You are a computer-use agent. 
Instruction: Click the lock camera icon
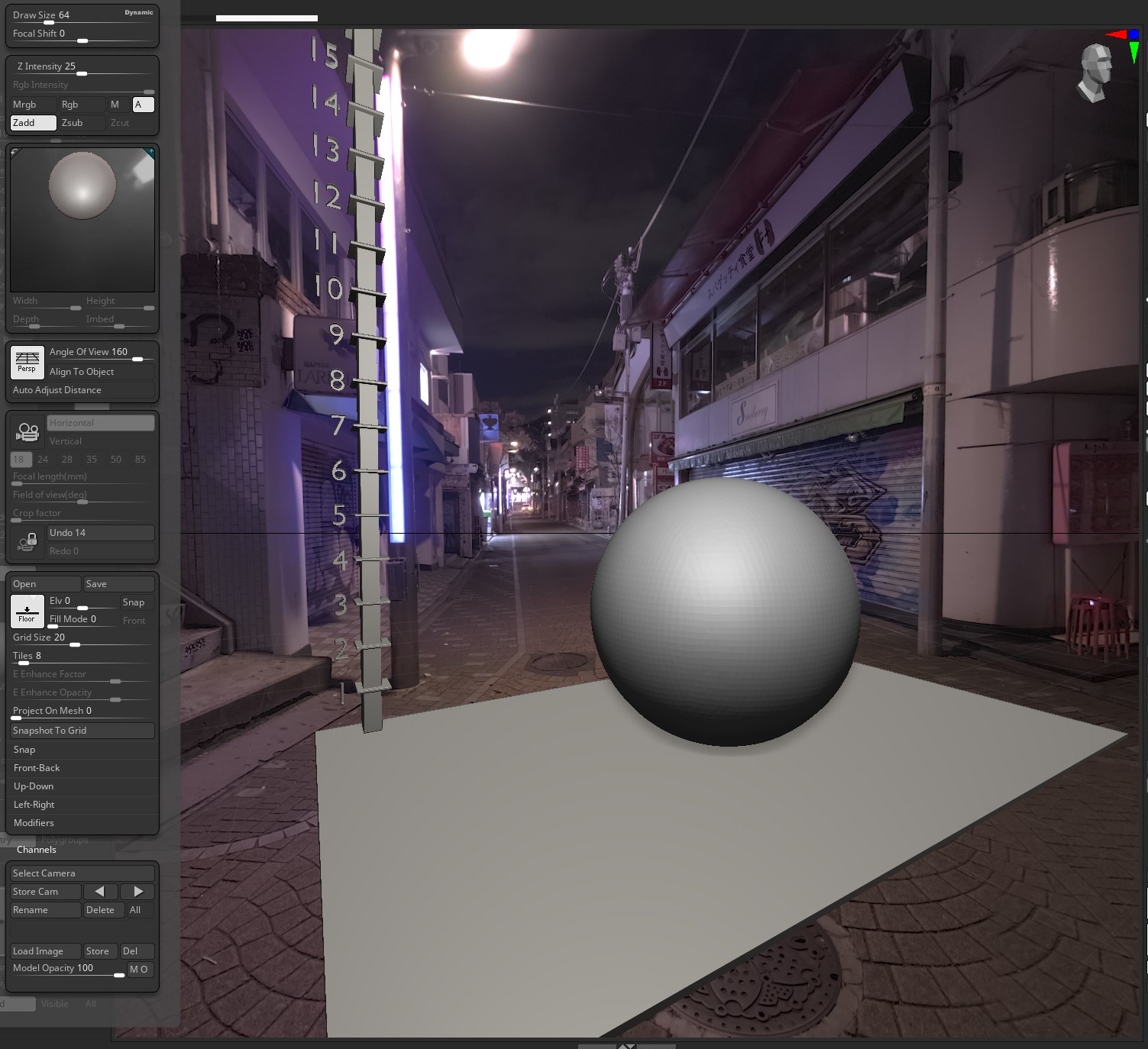click(27, 542)
